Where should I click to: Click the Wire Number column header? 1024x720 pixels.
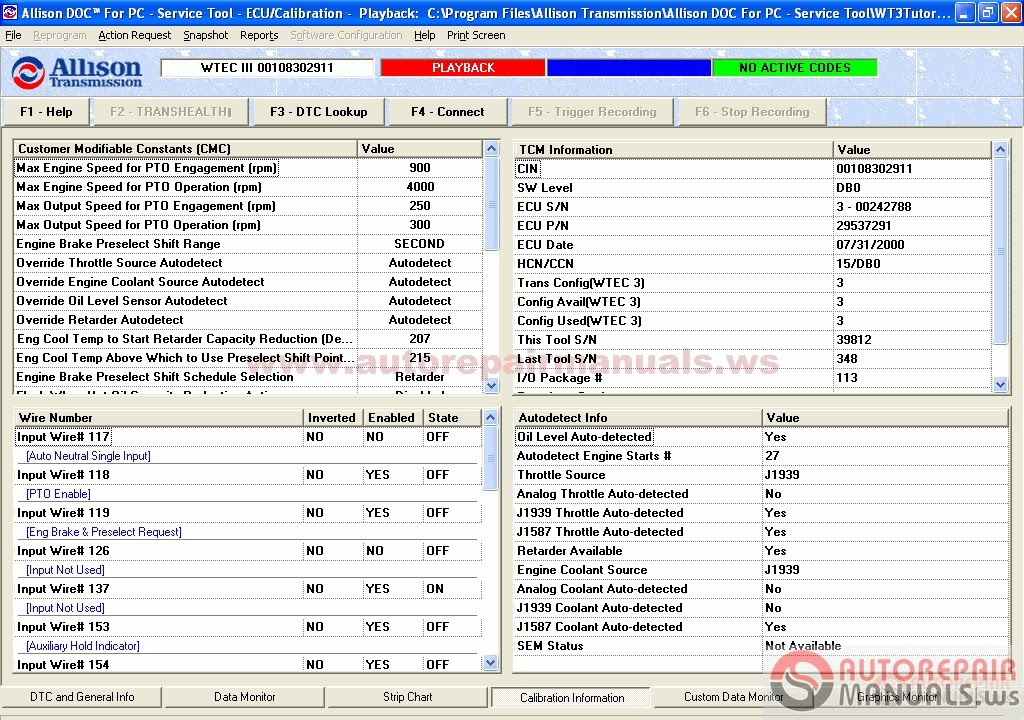coord(159,417)
